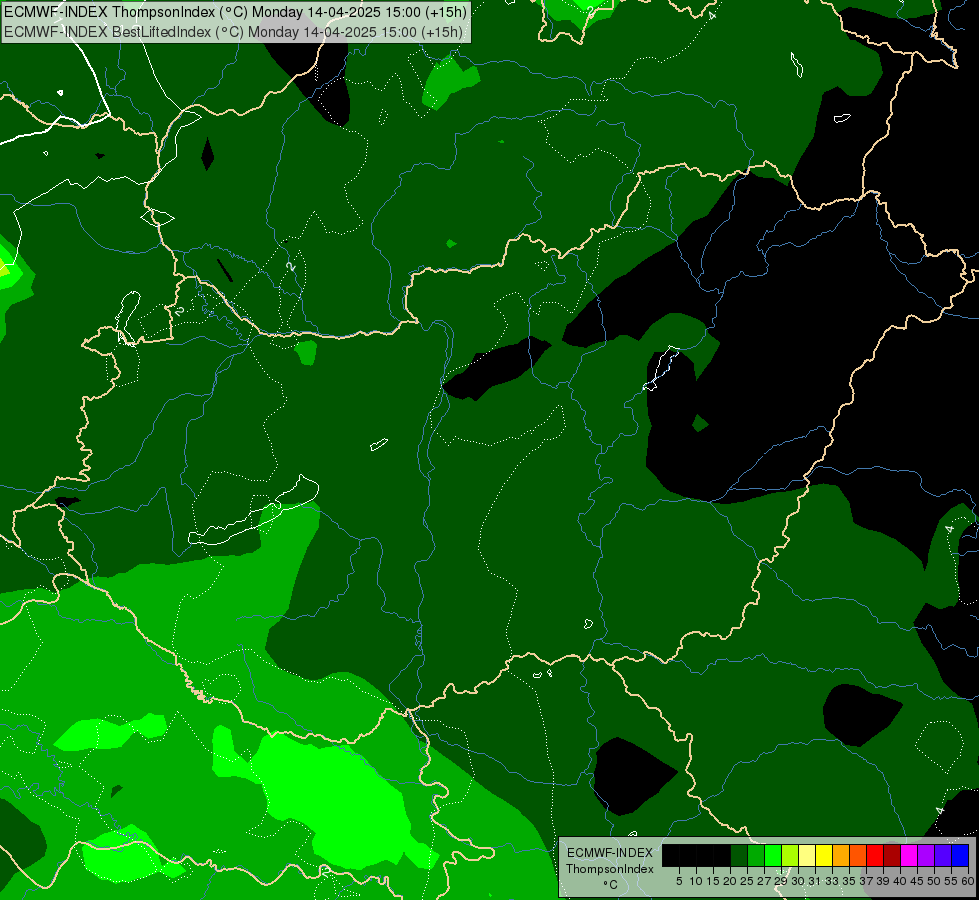Click the legend tick label '55'
Screen dimensions: 979x900
[x=951, y=881]
